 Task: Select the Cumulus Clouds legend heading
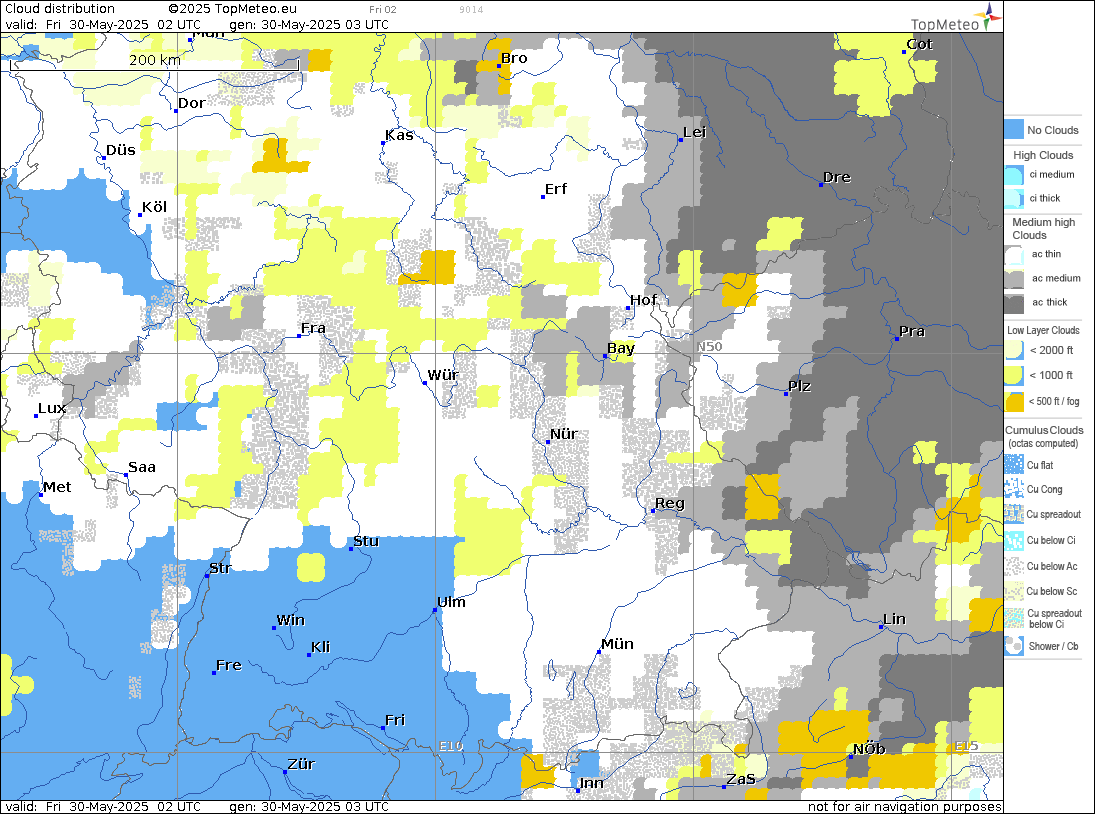1043,430
